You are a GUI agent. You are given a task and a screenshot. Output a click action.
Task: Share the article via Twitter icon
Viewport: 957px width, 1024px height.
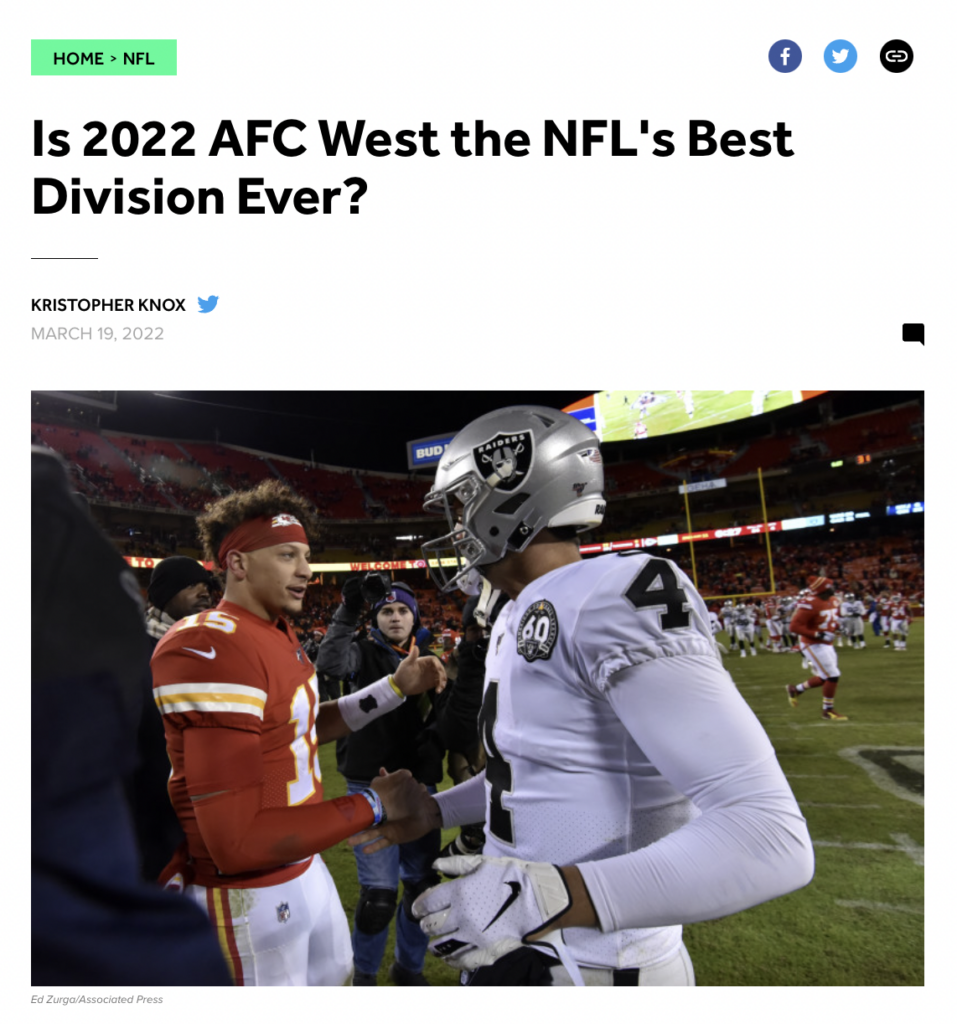[x=840, y=56]
